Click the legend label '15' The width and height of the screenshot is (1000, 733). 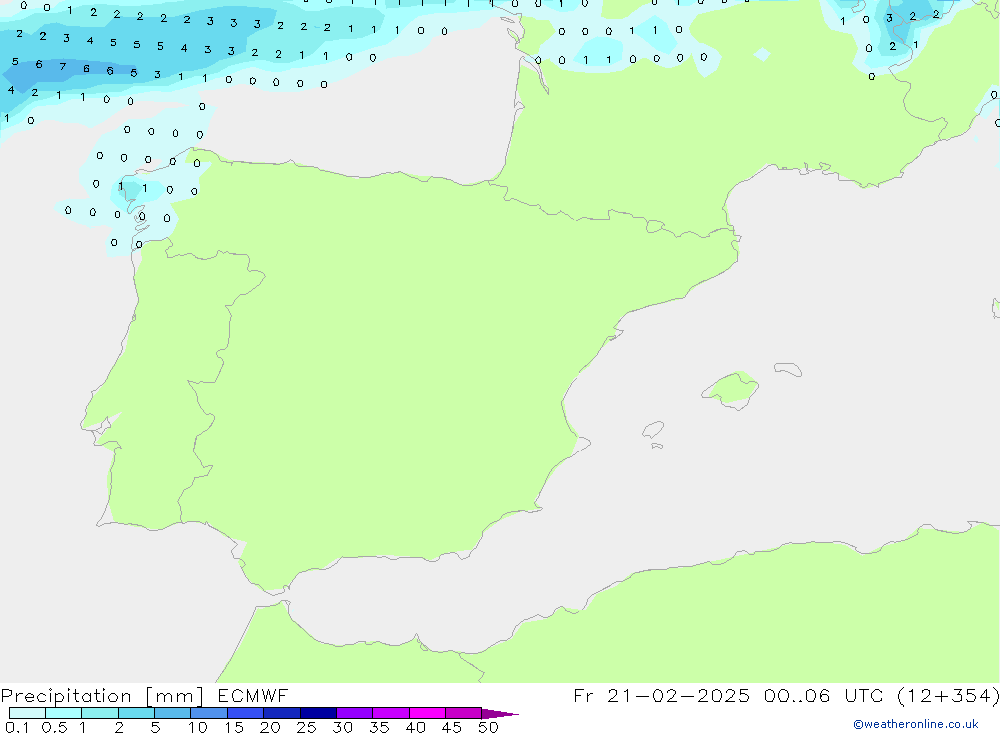coord(234,727)
